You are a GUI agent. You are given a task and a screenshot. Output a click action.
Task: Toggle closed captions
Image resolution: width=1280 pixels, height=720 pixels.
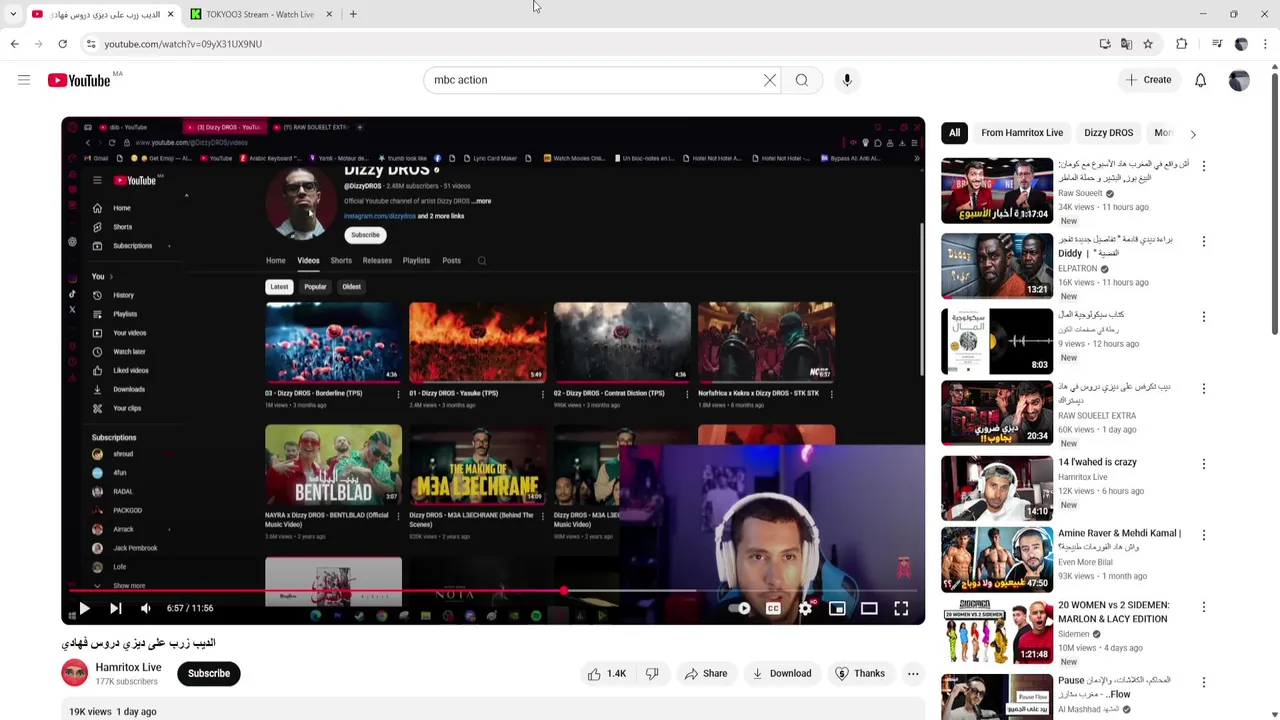point(773,608)
